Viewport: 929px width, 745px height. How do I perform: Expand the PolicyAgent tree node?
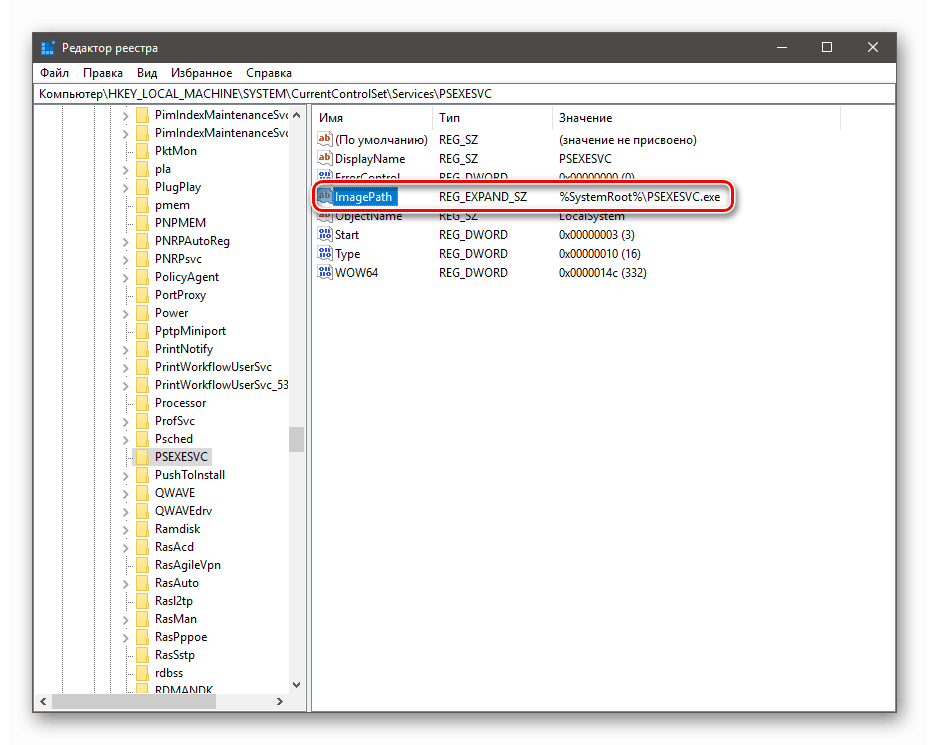126,277
